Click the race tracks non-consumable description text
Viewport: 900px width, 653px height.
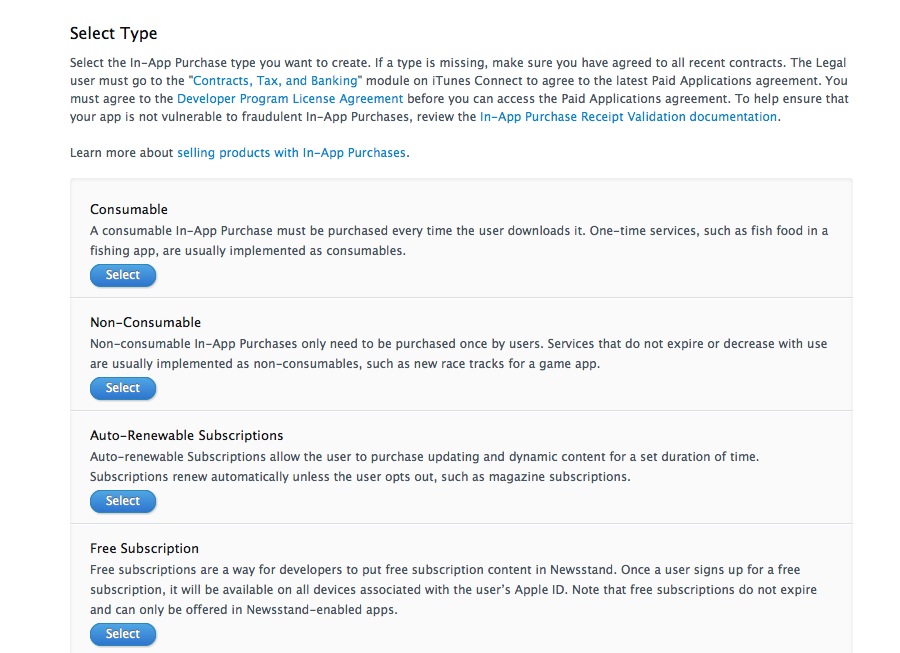(459, 353)
